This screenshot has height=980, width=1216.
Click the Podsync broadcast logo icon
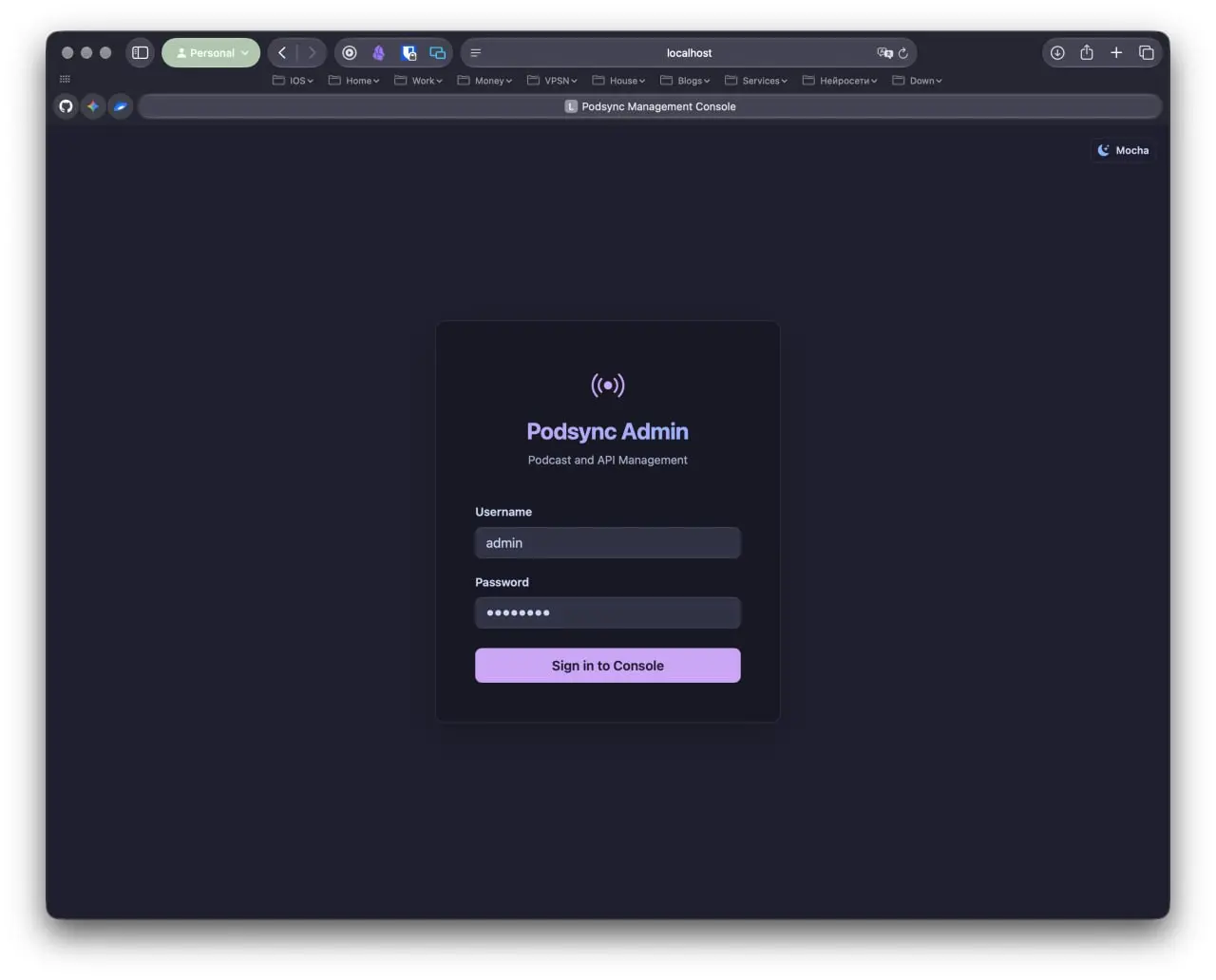(608, 385)
